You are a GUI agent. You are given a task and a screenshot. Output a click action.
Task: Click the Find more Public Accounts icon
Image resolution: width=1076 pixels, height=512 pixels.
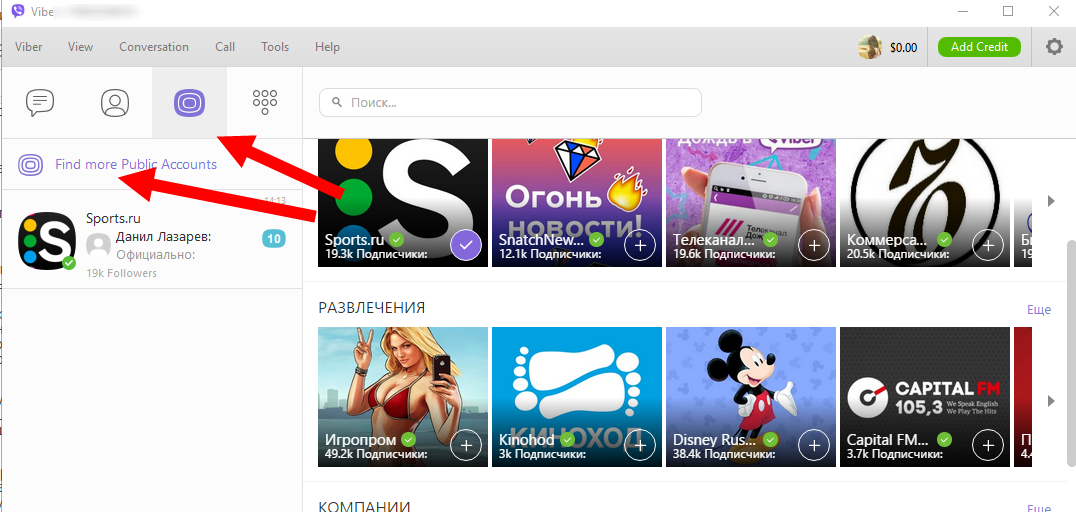tap(31, 165)
